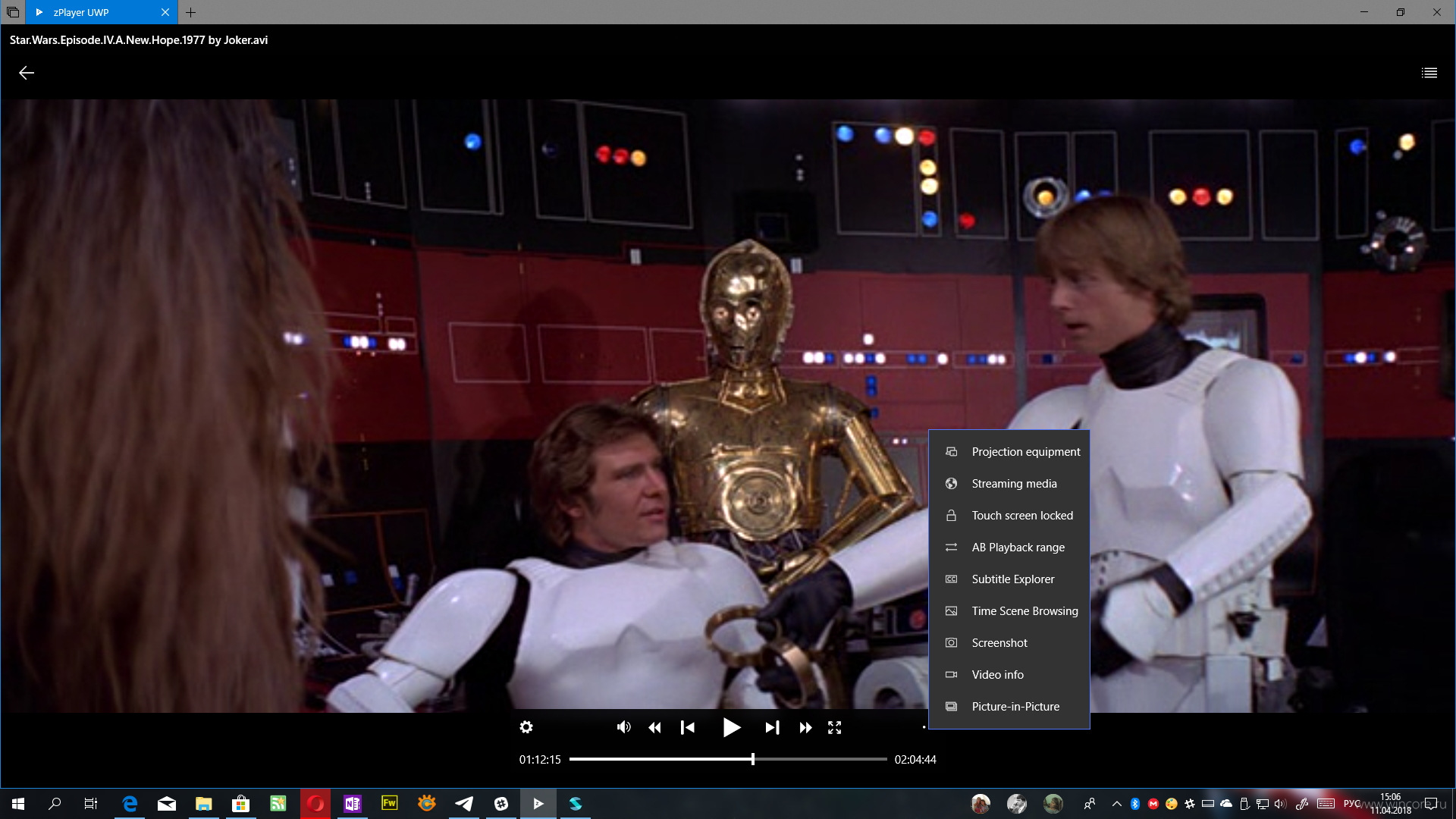Open Microsoft Store from the taskbar
Image resolution: width=1456 pixels, height=819 pixels.
click(240, 804)
